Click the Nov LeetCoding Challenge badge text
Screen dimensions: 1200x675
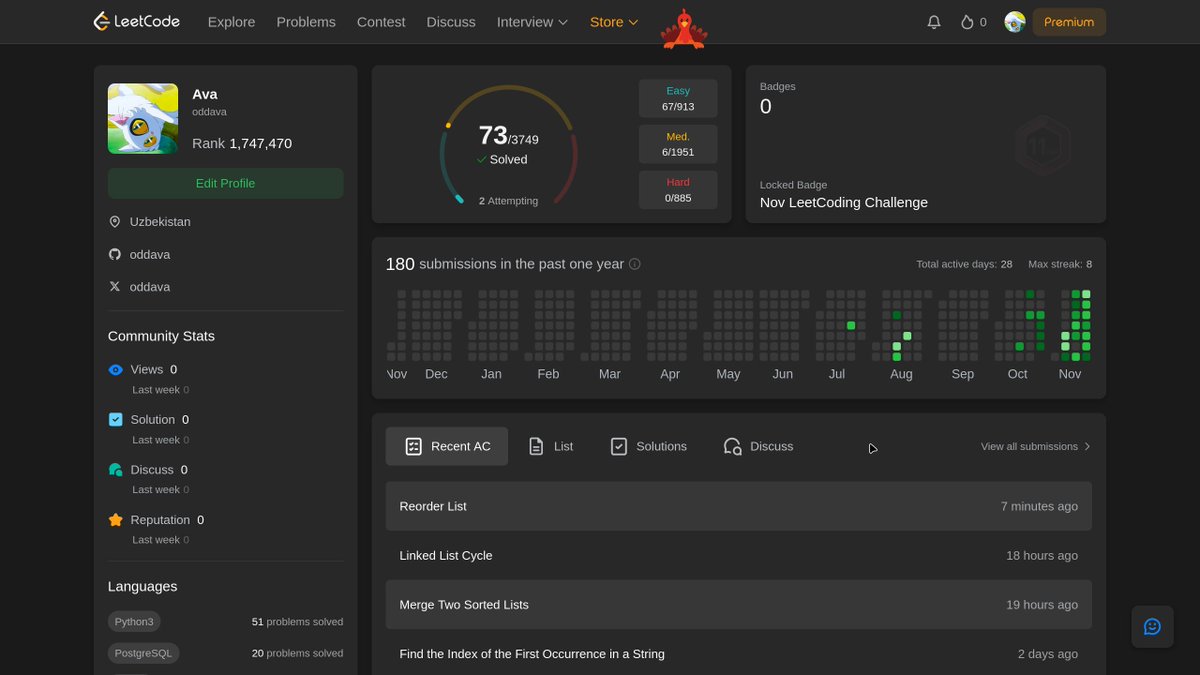(x=844, y=203)
